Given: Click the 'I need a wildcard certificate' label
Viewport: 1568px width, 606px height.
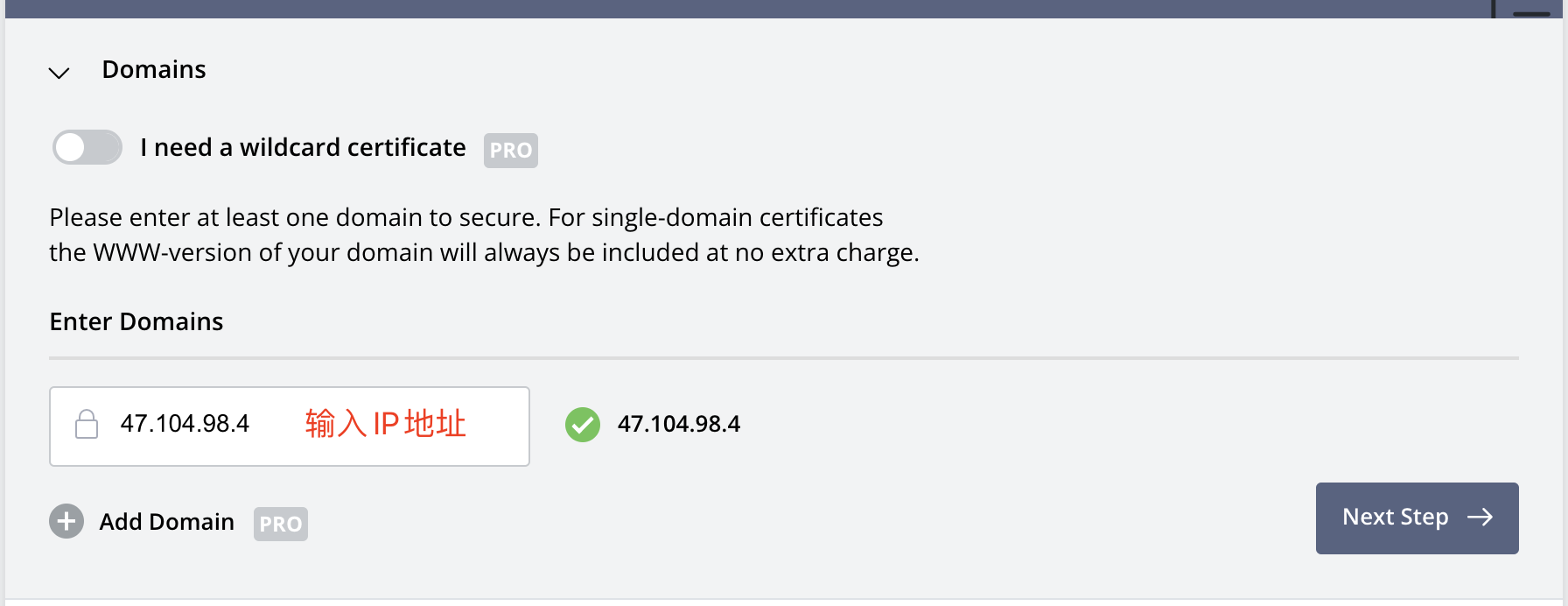Looking at the screenshot, I should (x=303, y=148).
